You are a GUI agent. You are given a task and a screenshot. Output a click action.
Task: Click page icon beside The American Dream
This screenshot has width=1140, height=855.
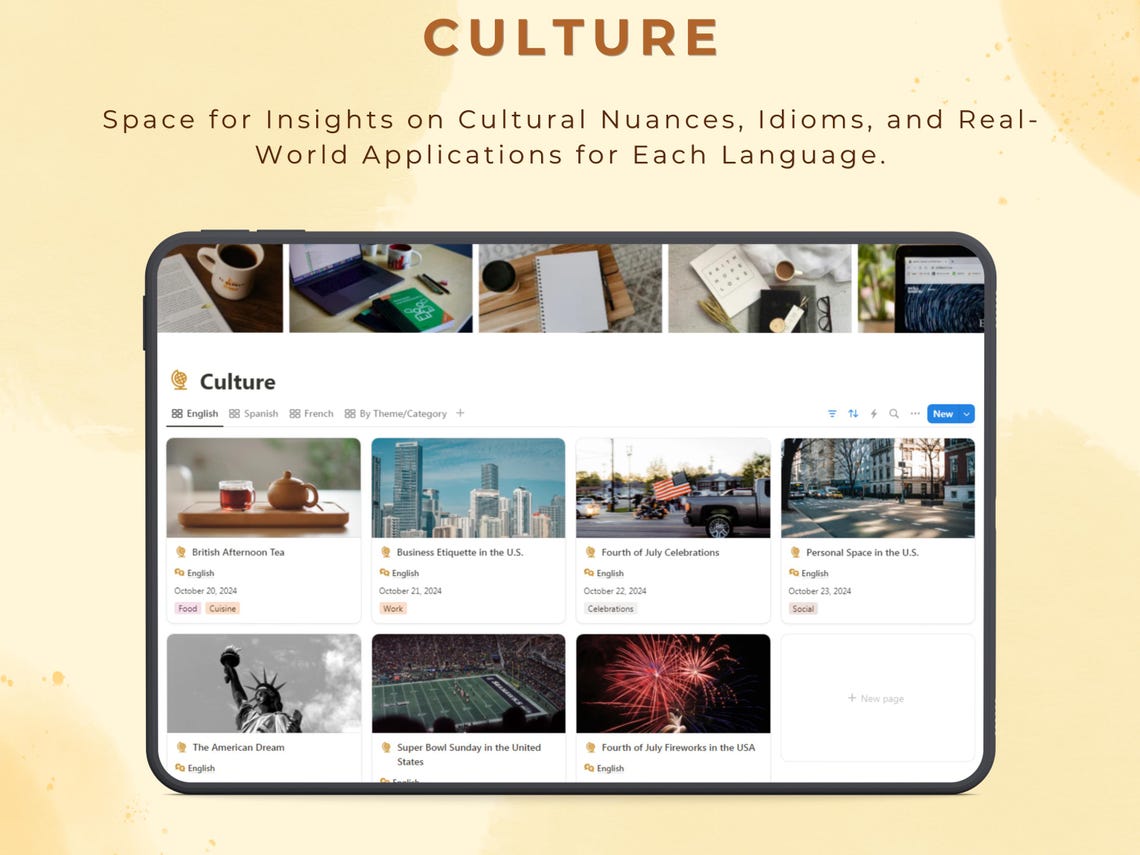tap(182, 747)
